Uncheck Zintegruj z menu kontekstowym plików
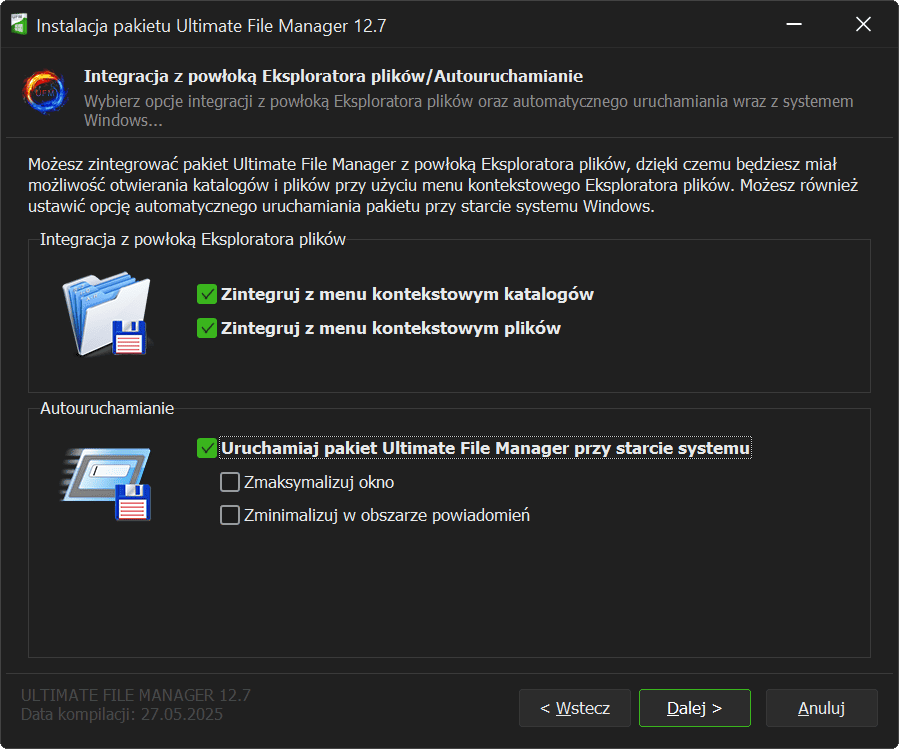 point(208,327)
